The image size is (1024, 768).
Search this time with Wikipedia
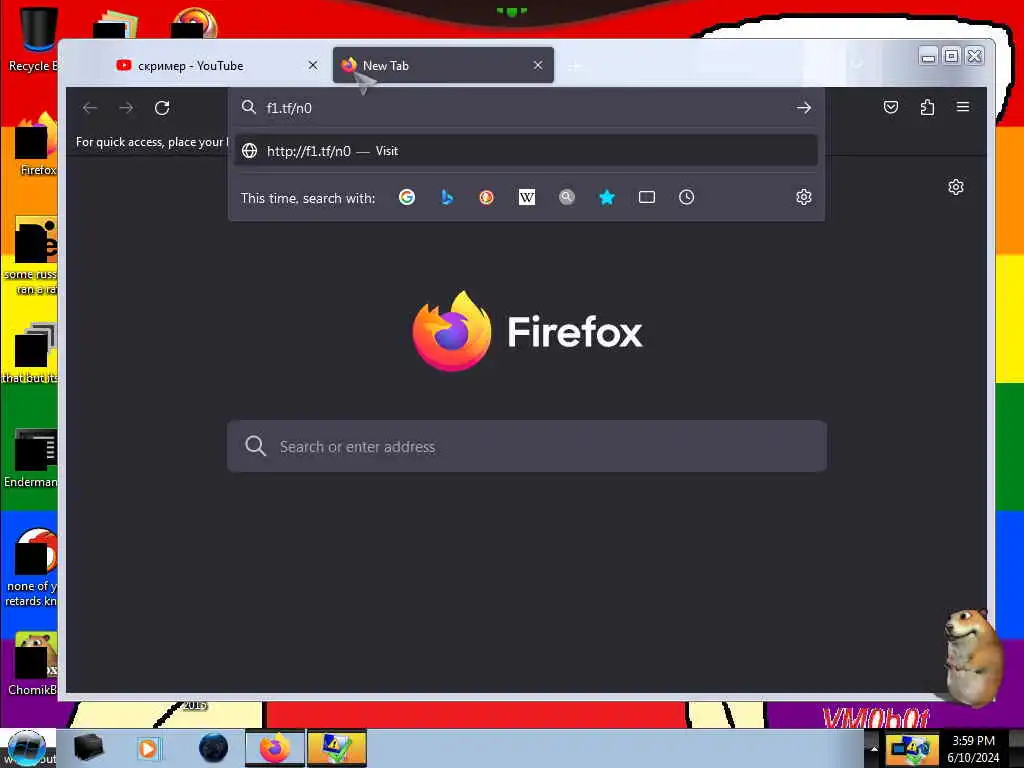(x=526, y=197)
